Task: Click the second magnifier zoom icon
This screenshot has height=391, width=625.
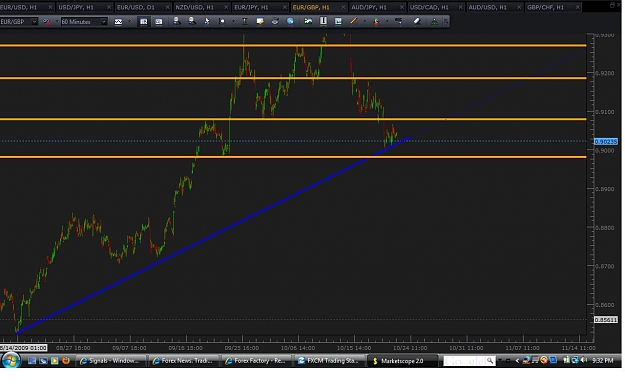Action: click(x=192, y=22)
